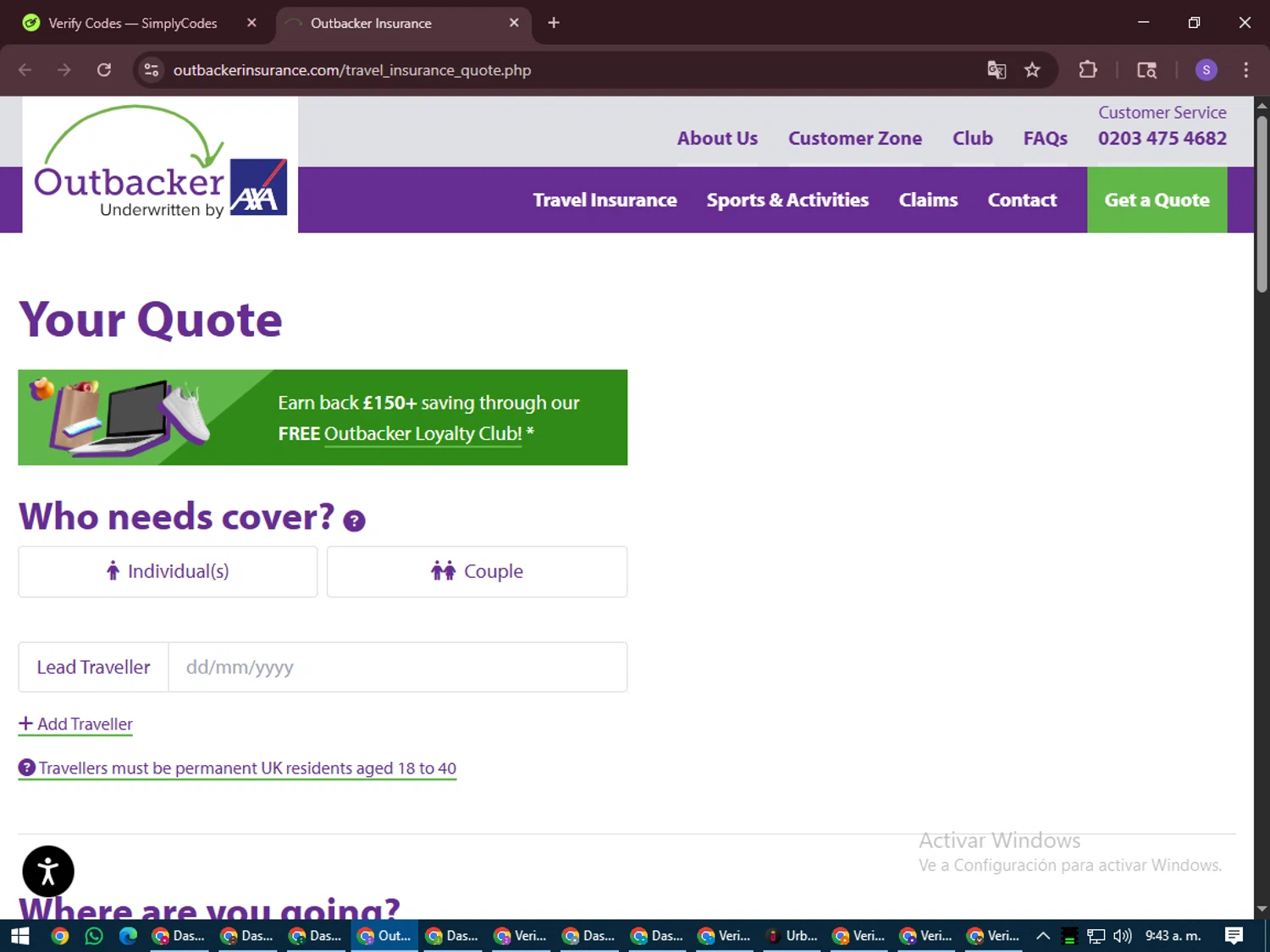The image size is (1270, 952).
Task: Open WhatsApp from the taskbar
Action: 94,935
